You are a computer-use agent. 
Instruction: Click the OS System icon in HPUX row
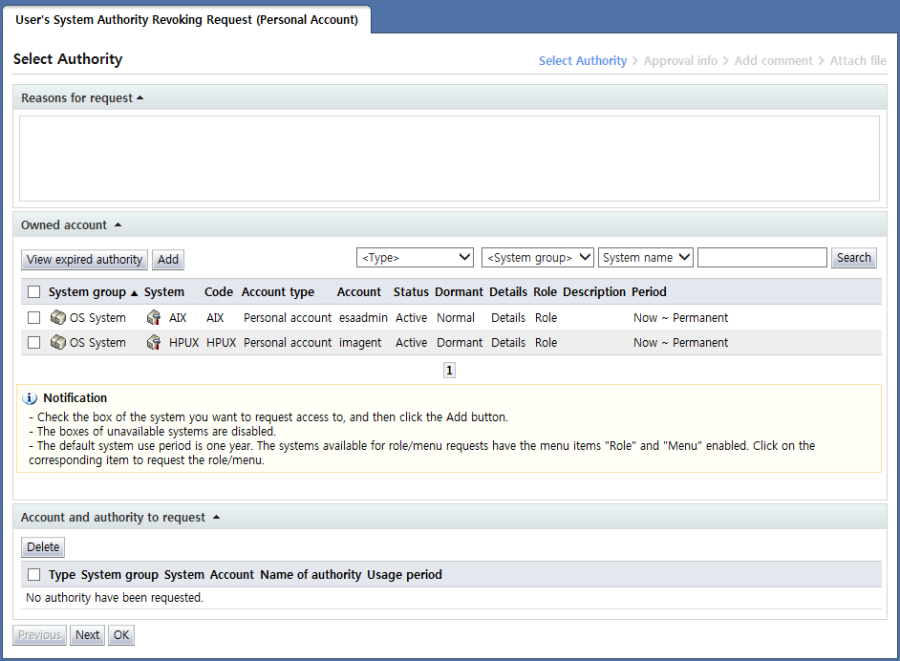point(57,343)
